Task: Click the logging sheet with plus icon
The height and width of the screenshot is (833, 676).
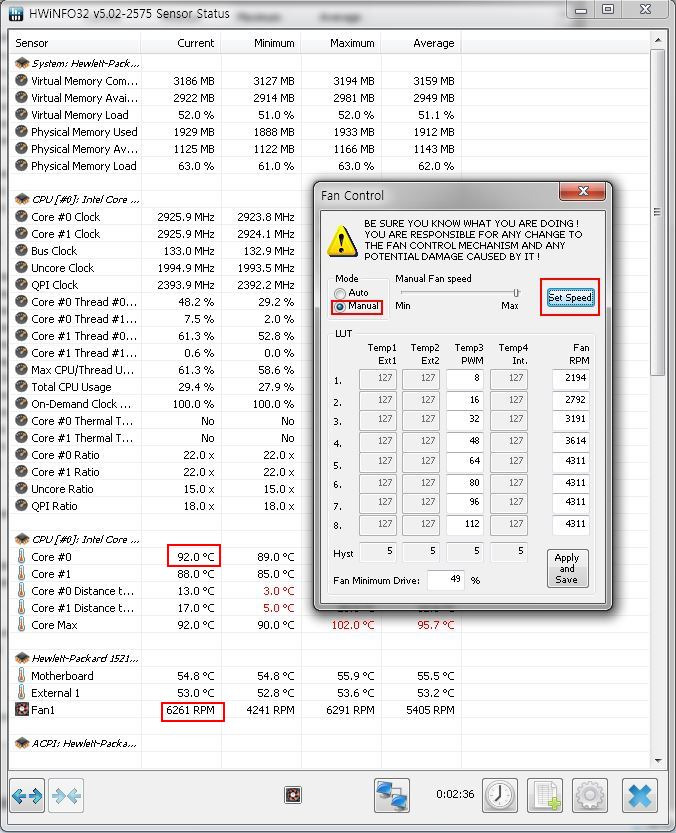Action: (x=545, y=795)
